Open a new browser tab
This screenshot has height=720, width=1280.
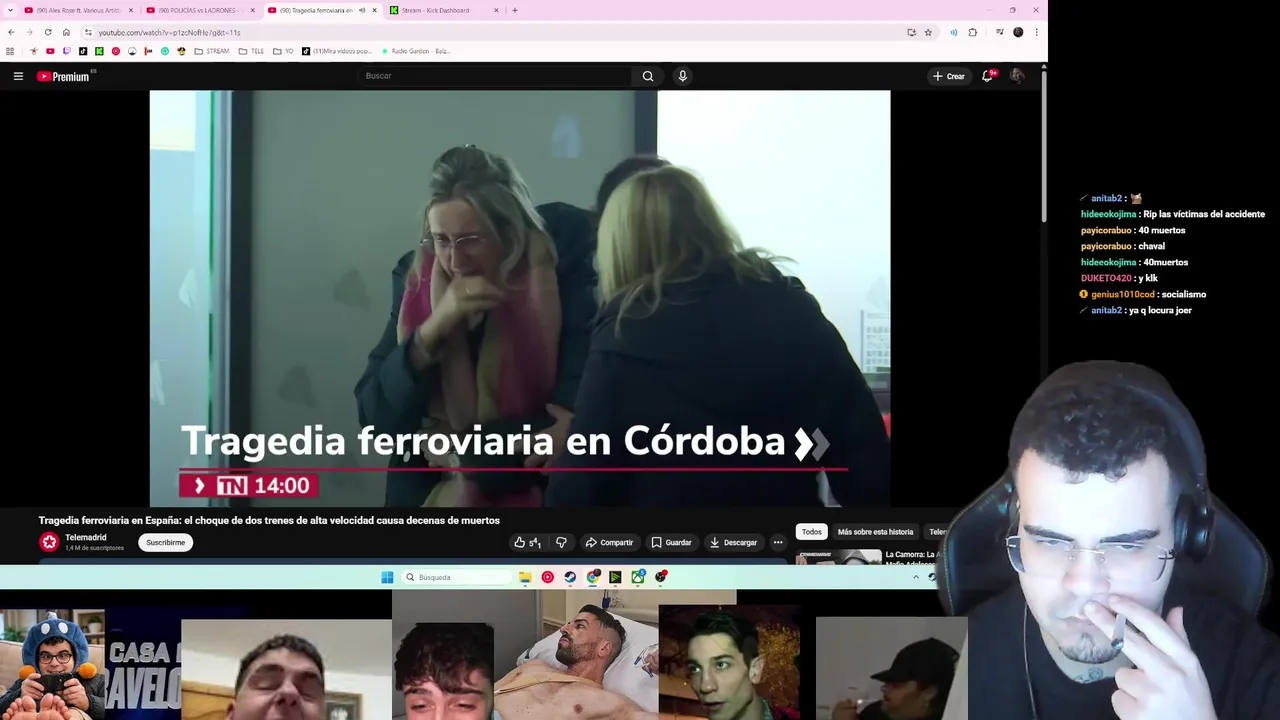515,10
